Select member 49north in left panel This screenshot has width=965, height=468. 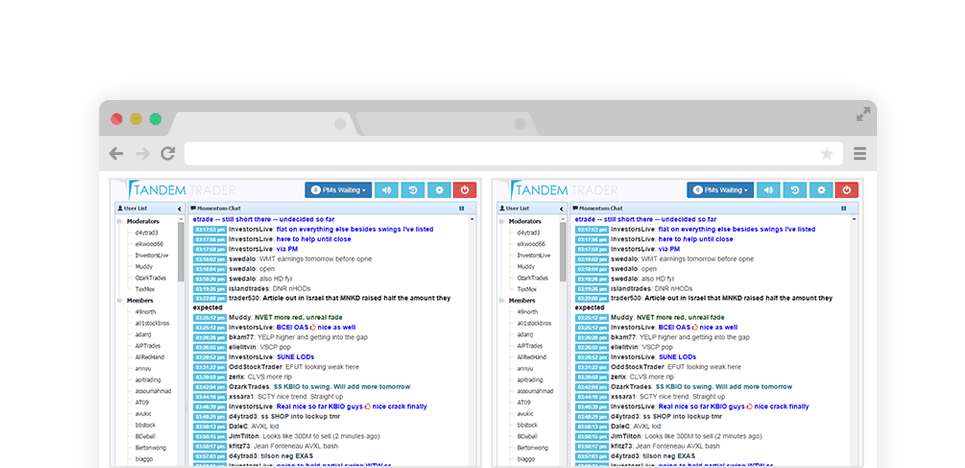pos(146,312)
